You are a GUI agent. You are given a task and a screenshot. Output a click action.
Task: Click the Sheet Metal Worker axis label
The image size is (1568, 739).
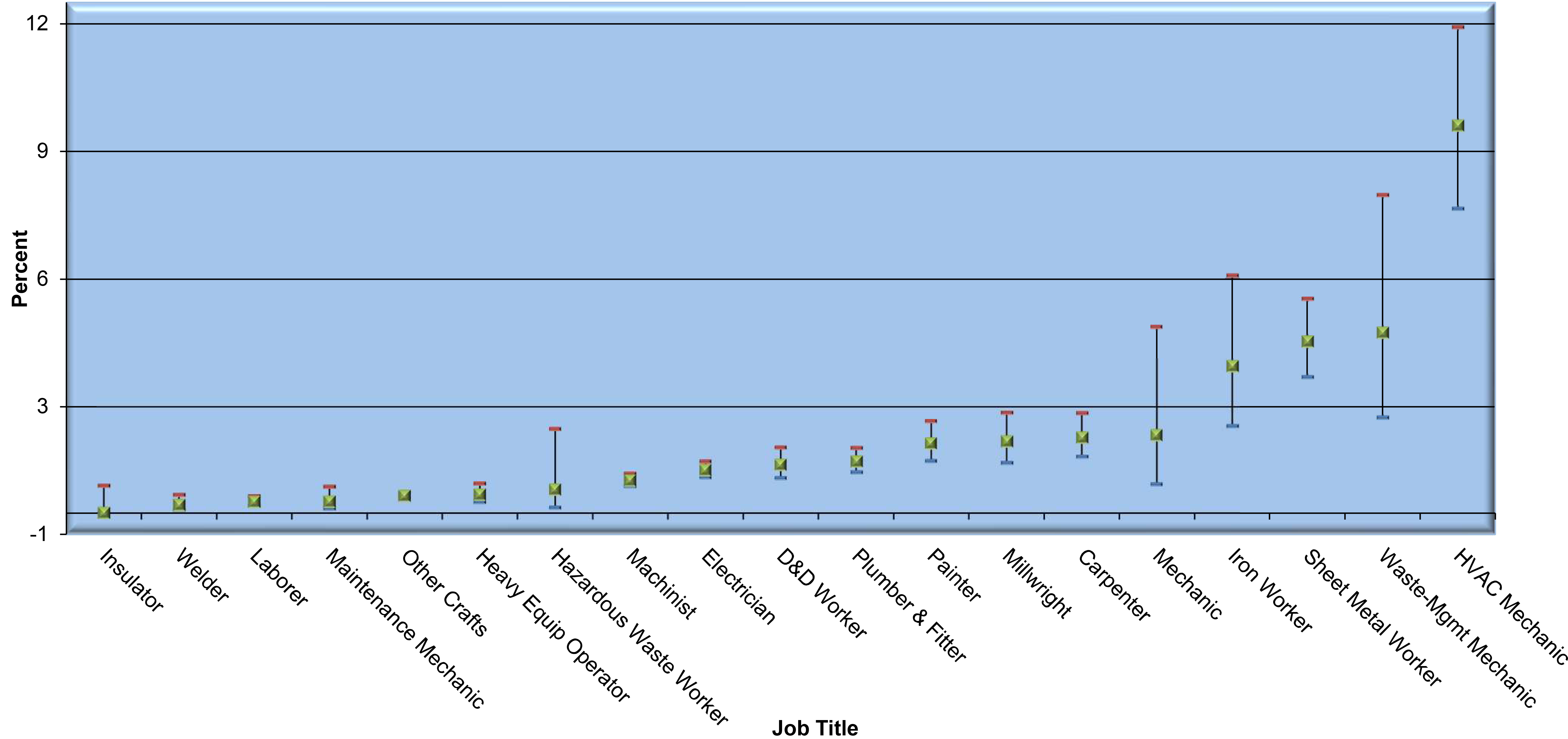tap(1373, 618)
